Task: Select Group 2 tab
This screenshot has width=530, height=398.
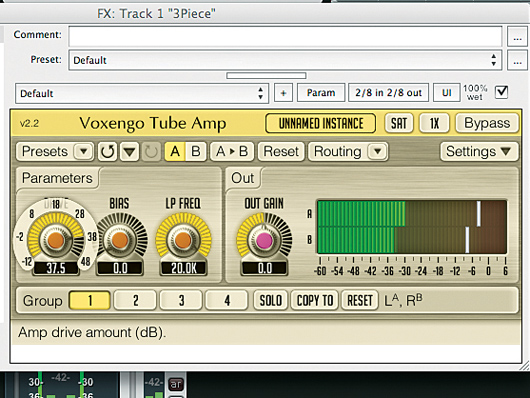Action: click(135, 300)
